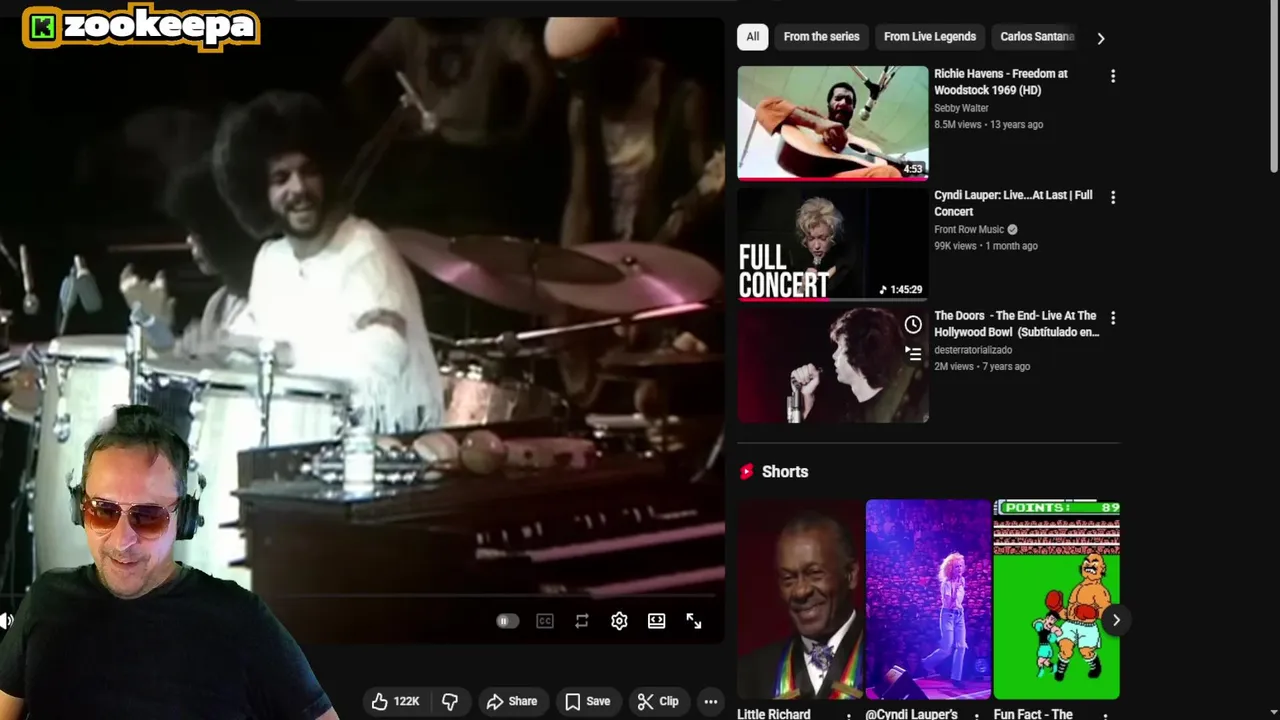The height and width of the screenshot is (720, 1280).
Task: Open the Cyndi Lauper Full Concert thumbnail
Action: pos(833,244)
